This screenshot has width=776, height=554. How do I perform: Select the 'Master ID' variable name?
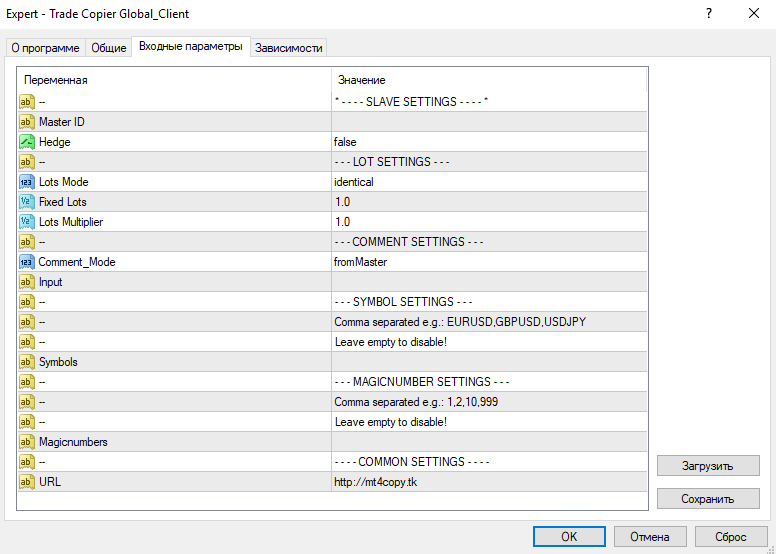tap(62, 122)
